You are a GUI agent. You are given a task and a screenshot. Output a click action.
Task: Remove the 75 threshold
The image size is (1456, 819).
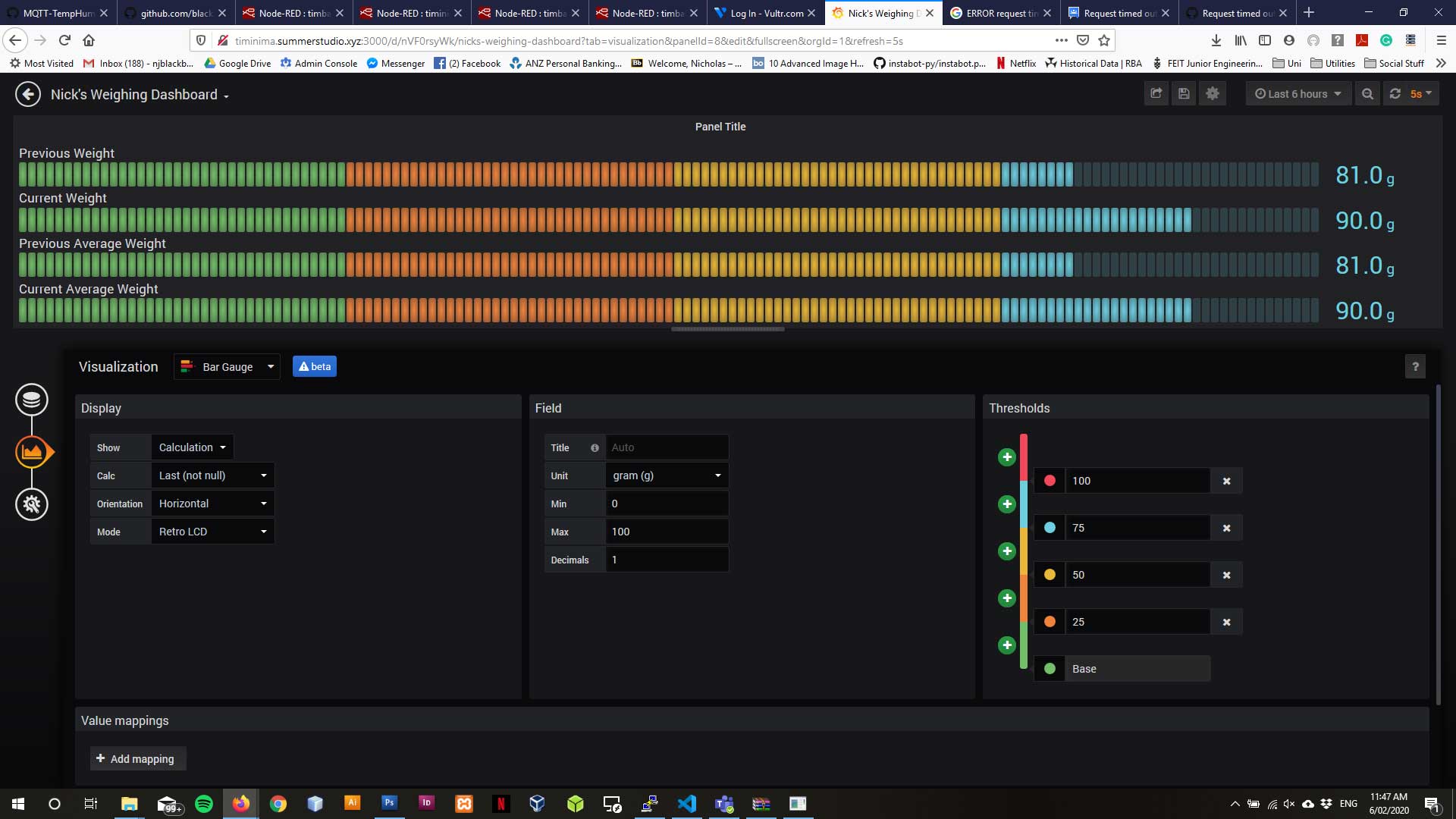pos(1226,528)
